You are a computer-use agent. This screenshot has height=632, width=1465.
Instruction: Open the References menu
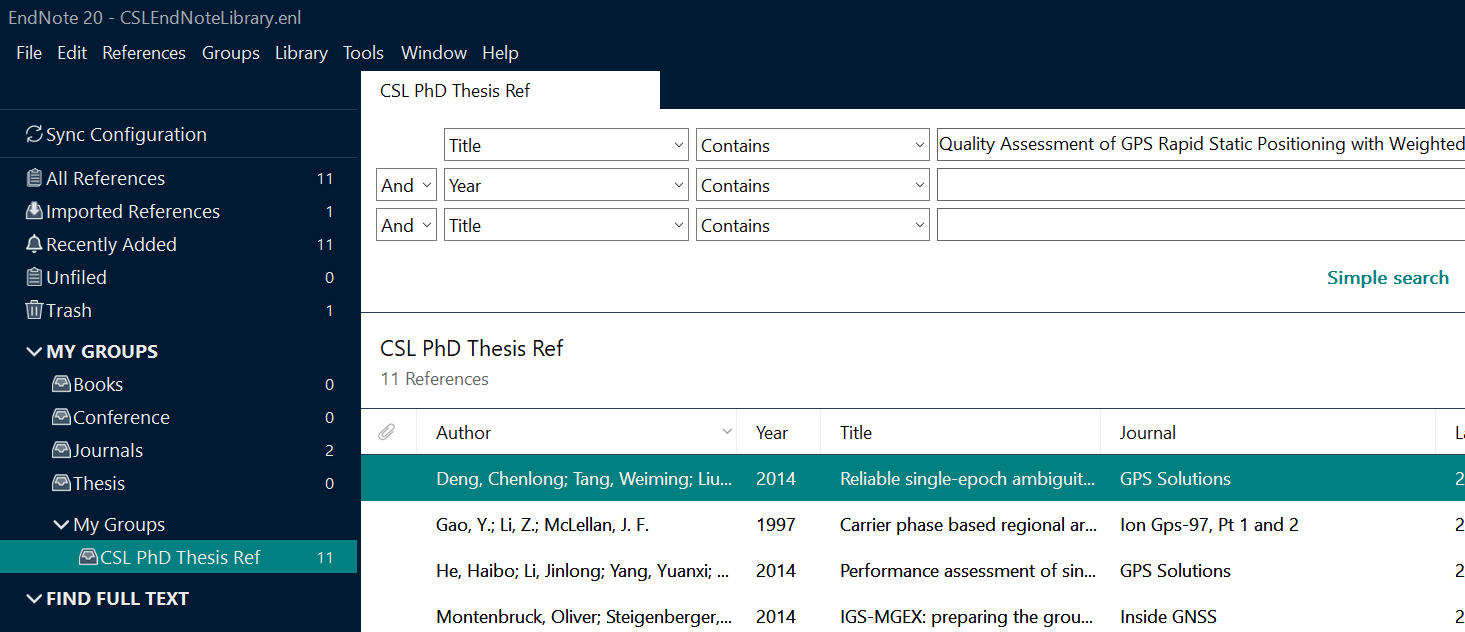(144, 53)
